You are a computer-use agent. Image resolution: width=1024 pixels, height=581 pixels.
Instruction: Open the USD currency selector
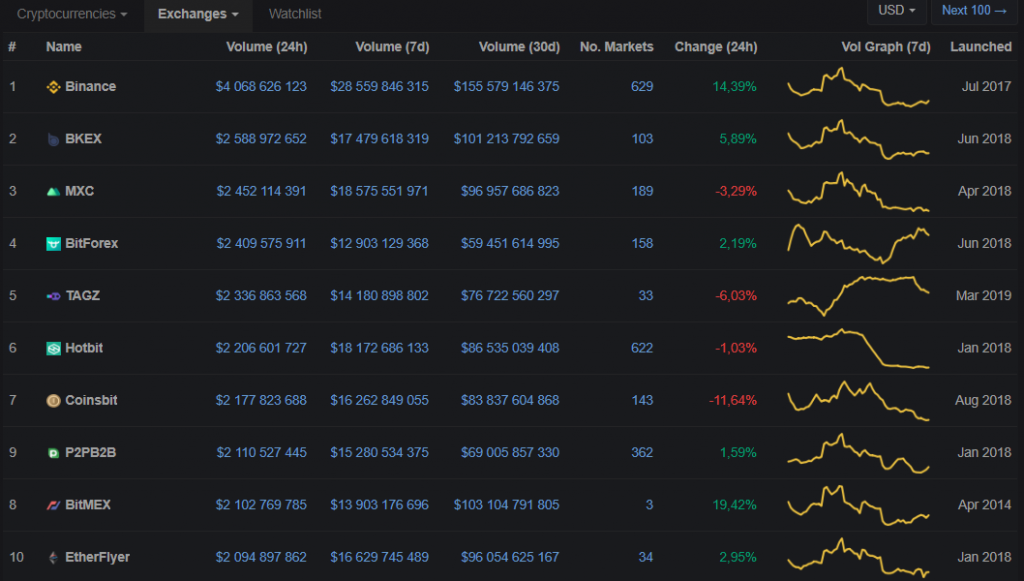tap(895, 11)
